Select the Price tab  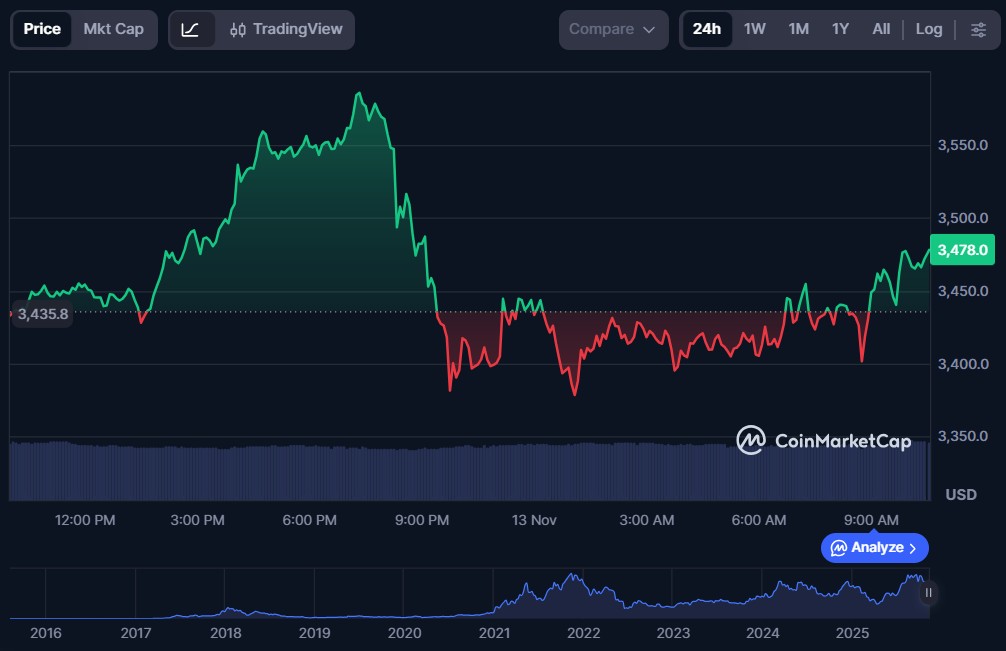click(x=42, y=30)
